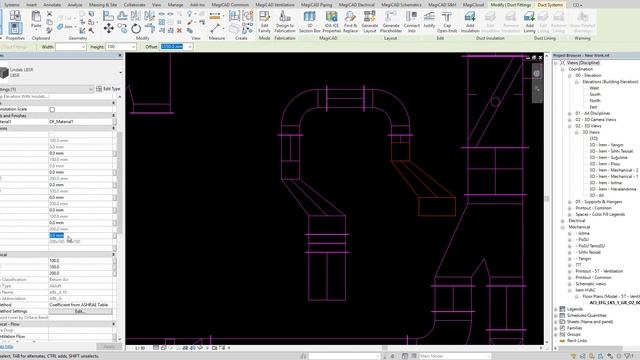This screenshot has height=360, width=640.
Task: Collapse the Views (Discipline) tree node
Action: tap(556, 63)
